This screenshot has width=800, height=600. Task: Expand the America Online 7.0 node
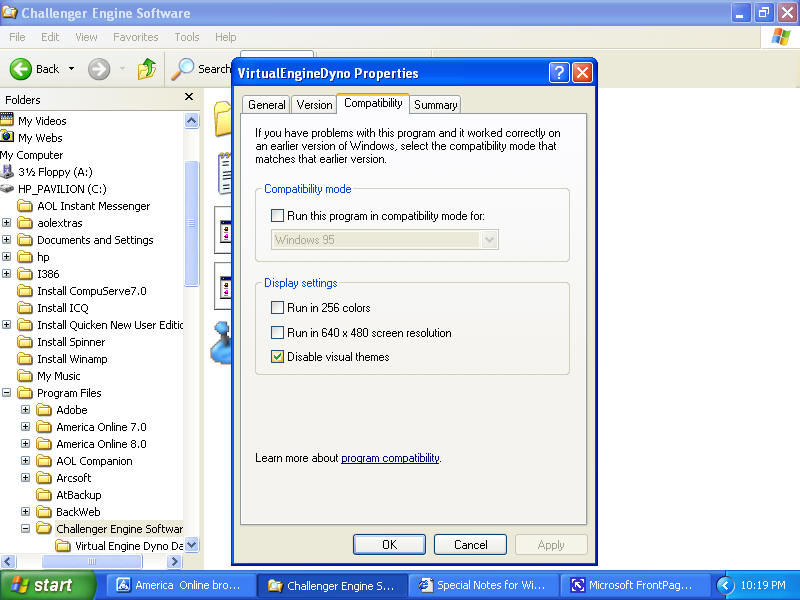(26, 427)
